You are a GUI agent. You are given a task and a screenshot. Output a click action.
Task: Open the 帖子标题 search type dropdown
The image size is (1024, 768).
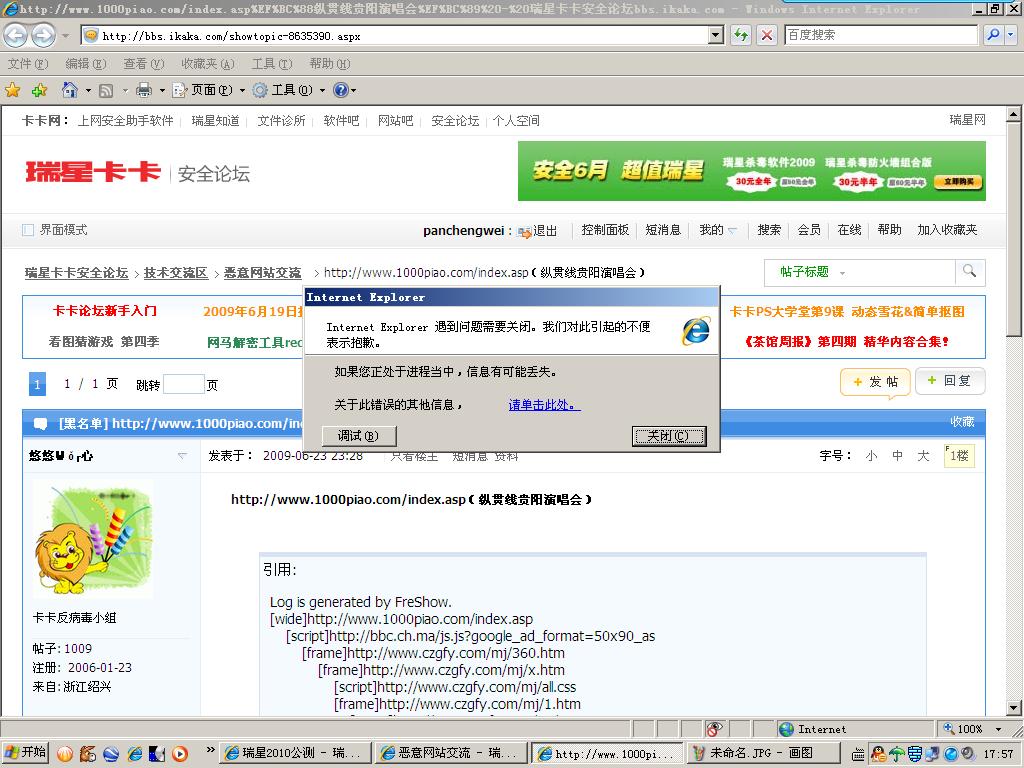coord(842,273)
